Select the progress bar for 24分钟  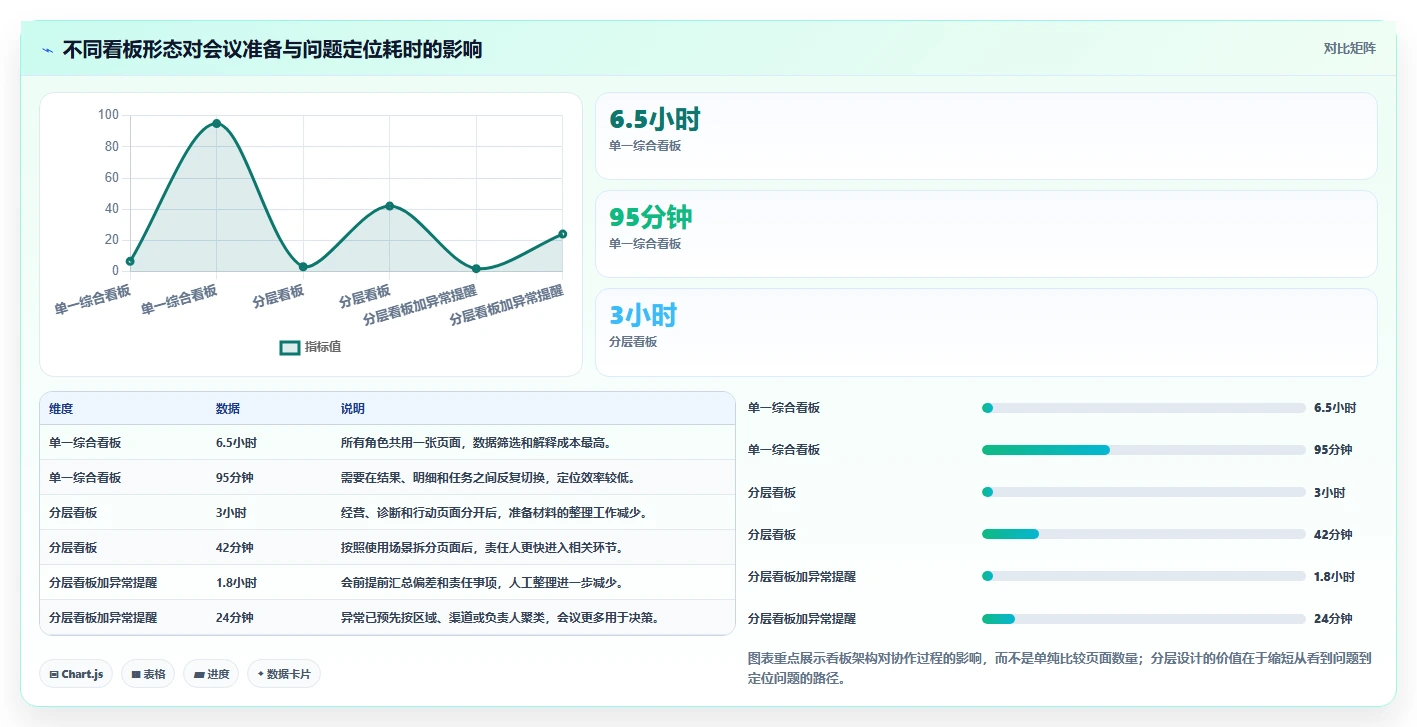click(x=1144, y=619)
